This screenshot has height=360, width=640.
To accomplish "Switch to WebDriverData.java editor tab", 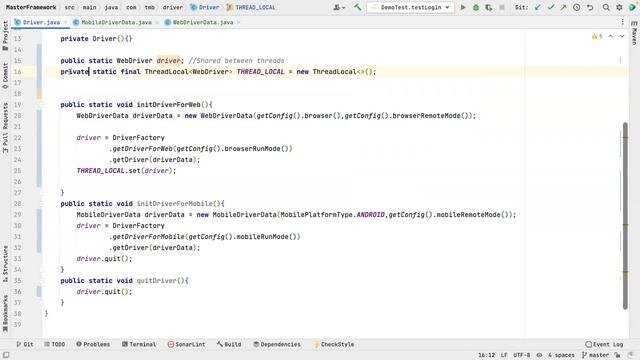I will point(203,22).
